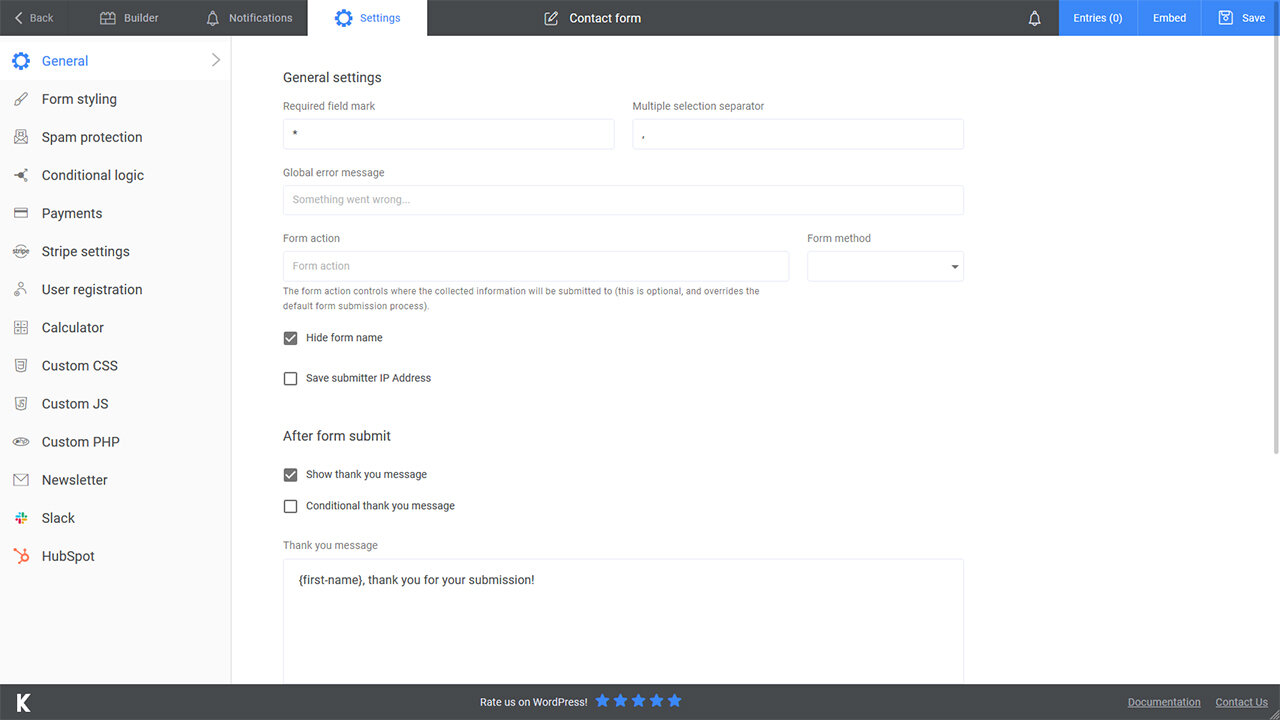Uncheck Hide form name checkbox
The width and height of the screenshot is (1280, 720).
[290, 338]
